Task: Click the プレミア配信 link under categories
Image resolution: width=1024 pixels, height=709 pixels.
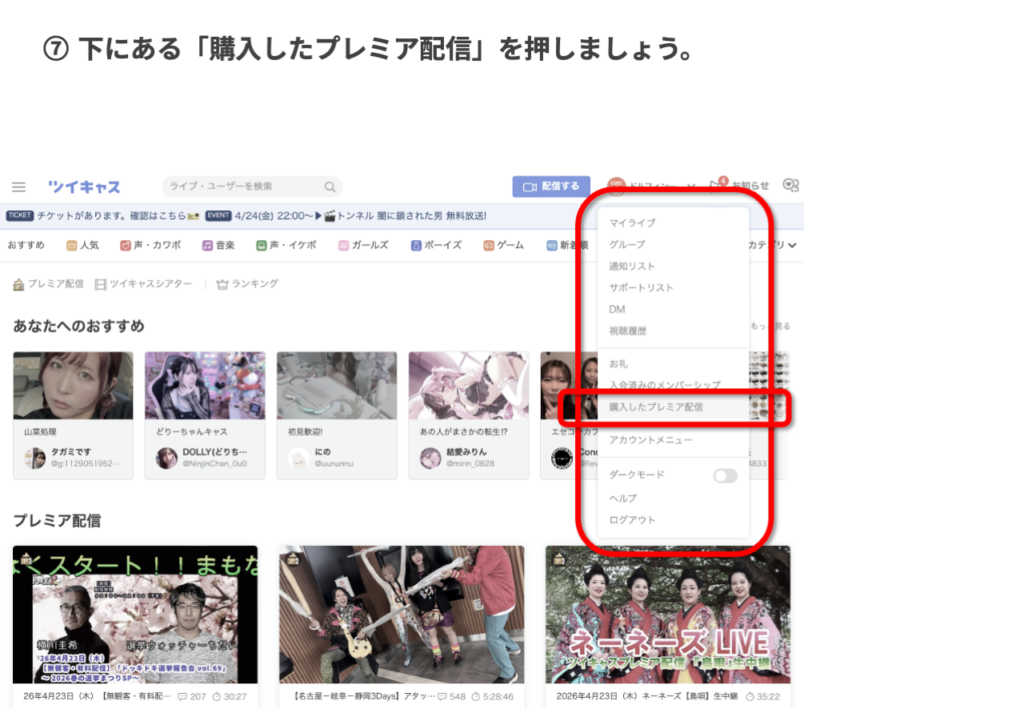Action: pos(48,284)
